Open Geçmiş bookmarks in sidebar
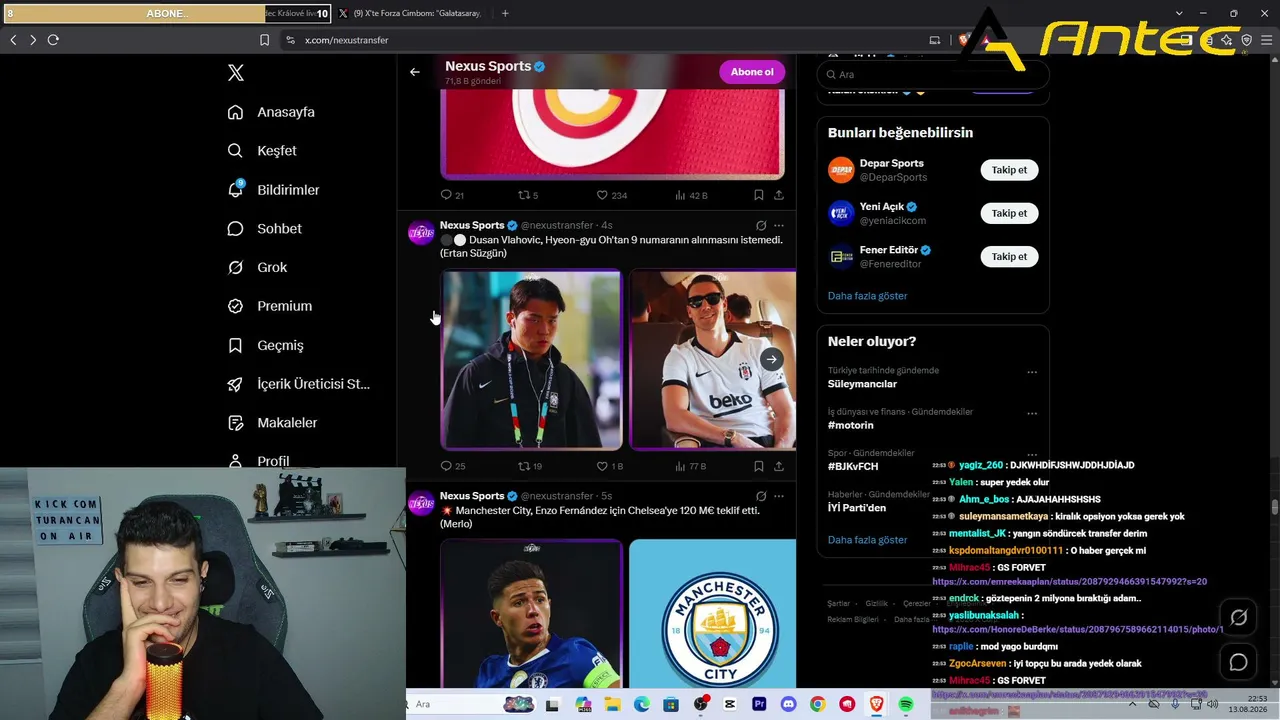This screenshot has height=720, width=1280. click(x=265, y=345)
